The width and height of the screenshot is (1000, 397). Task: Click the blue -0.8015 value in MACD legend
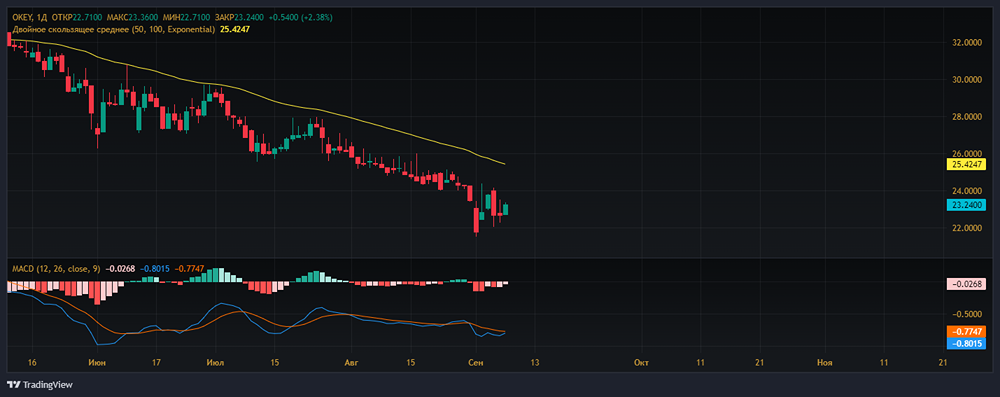[x=154, y=269]
